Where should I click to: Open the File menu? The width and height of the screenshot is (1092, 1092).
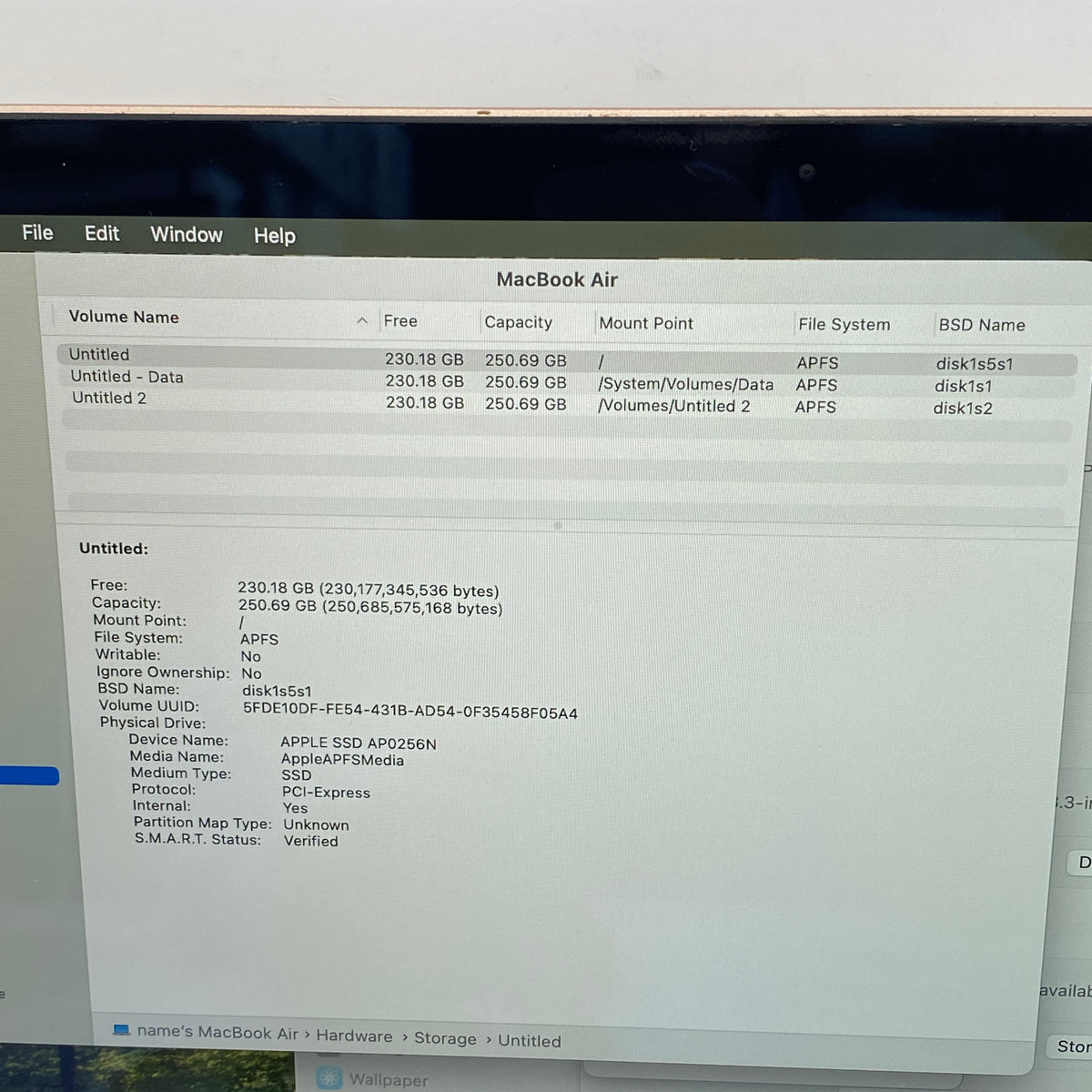(x=37, y=233)
